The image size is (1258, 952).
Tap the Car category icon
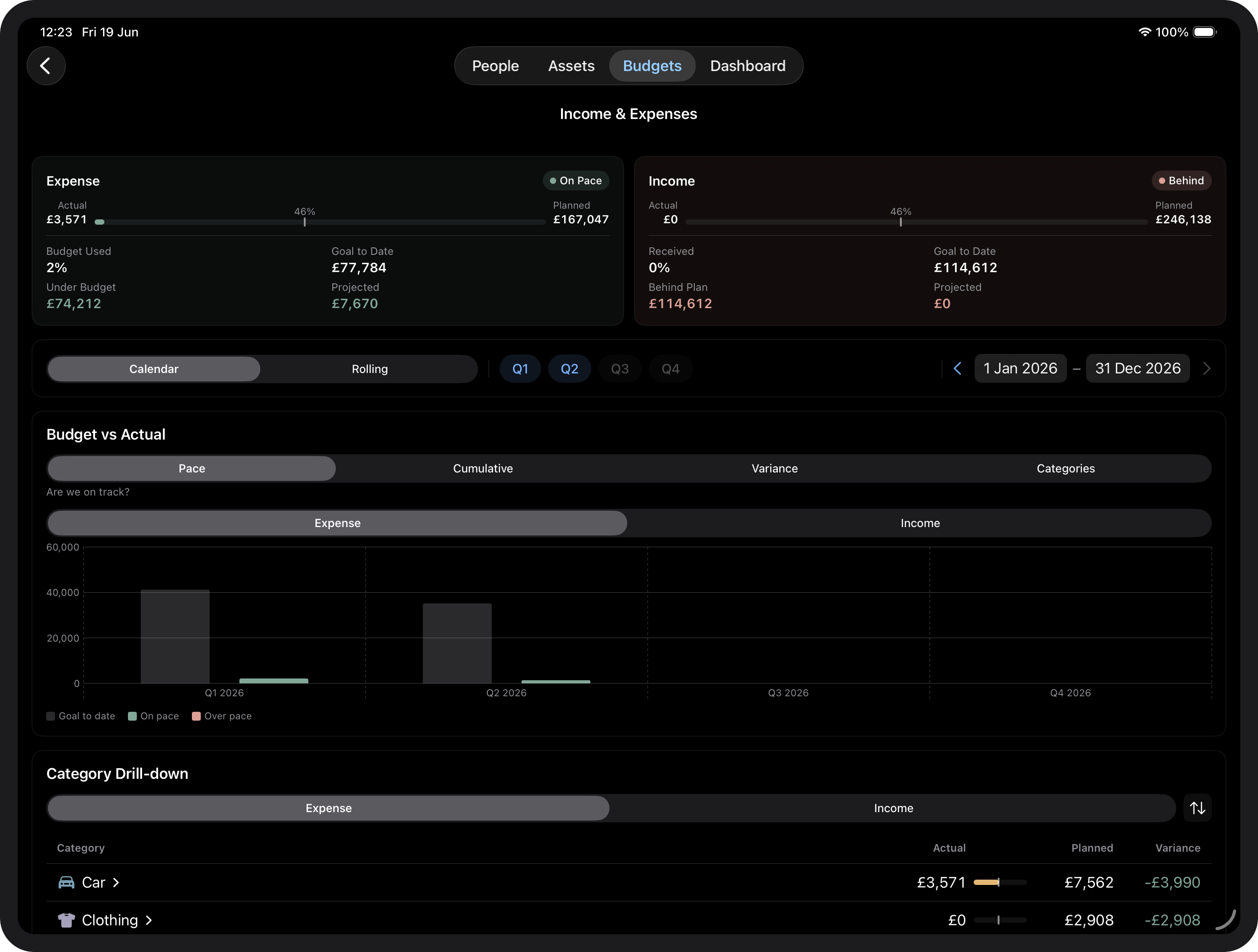(67, 882)
